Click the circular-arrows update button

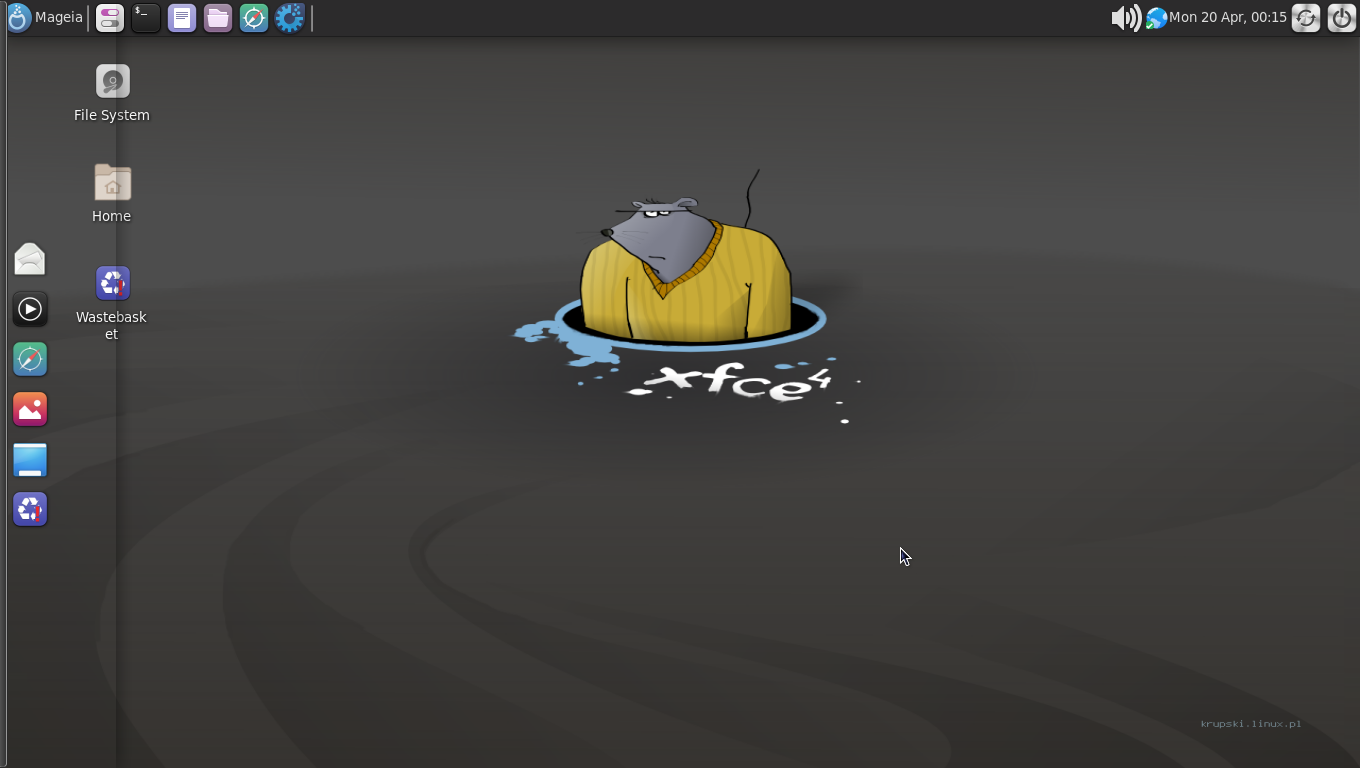point(1306,17)
